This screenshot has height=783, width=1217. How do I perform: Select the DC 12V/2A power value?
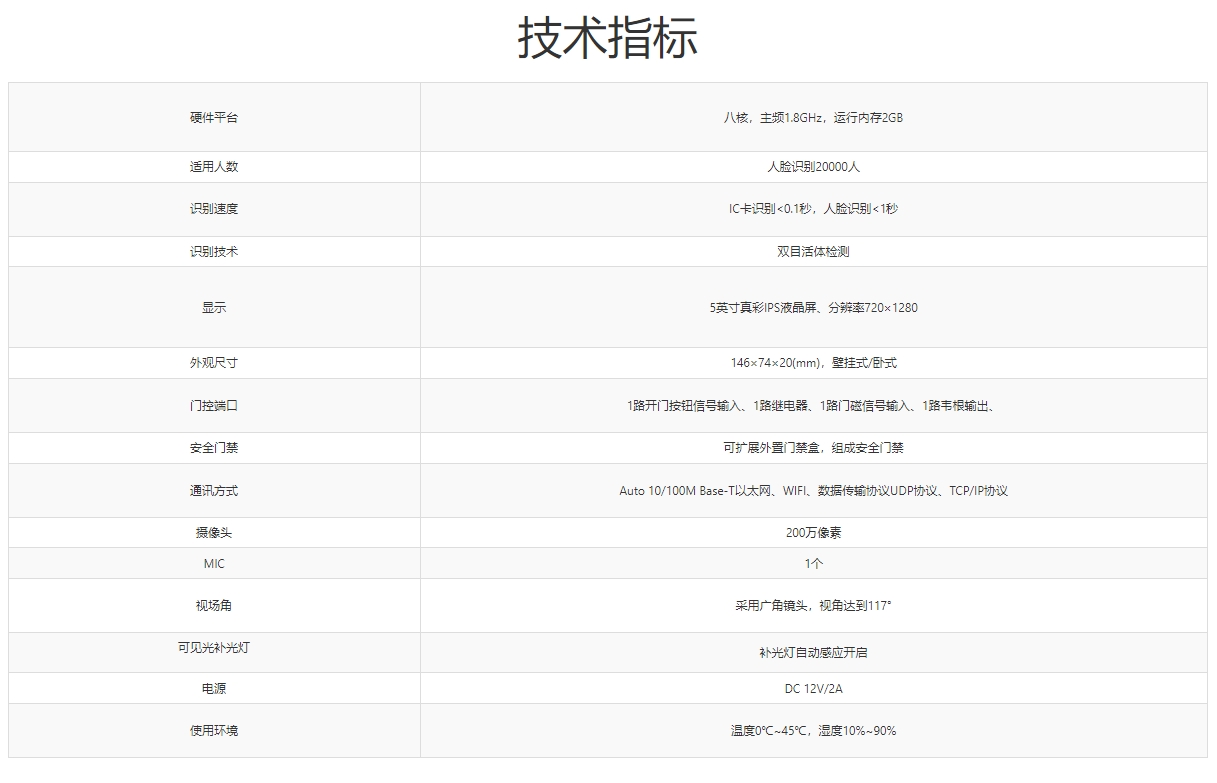pos(812,689)
